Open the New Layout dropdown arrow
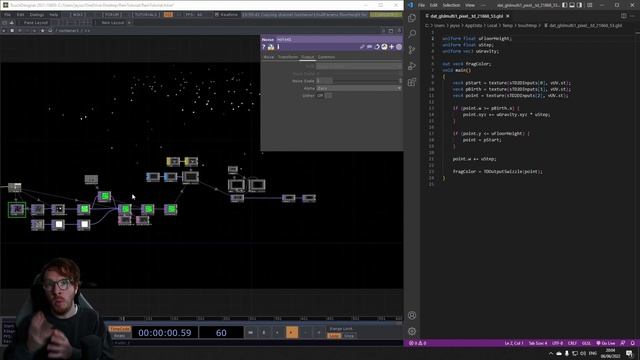 click(129, 22)
